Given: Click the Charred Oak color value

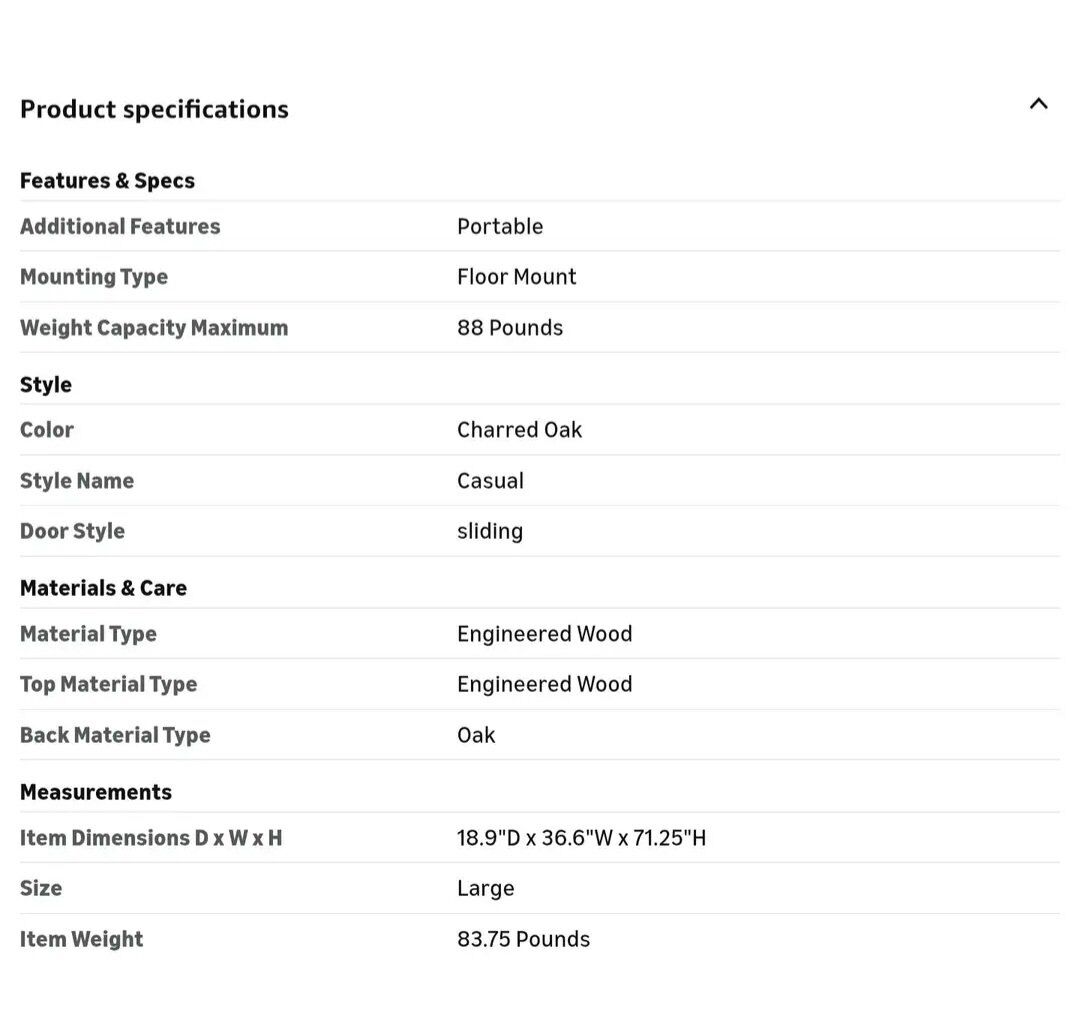Looking at the screenshot, I should pos(519,430).
